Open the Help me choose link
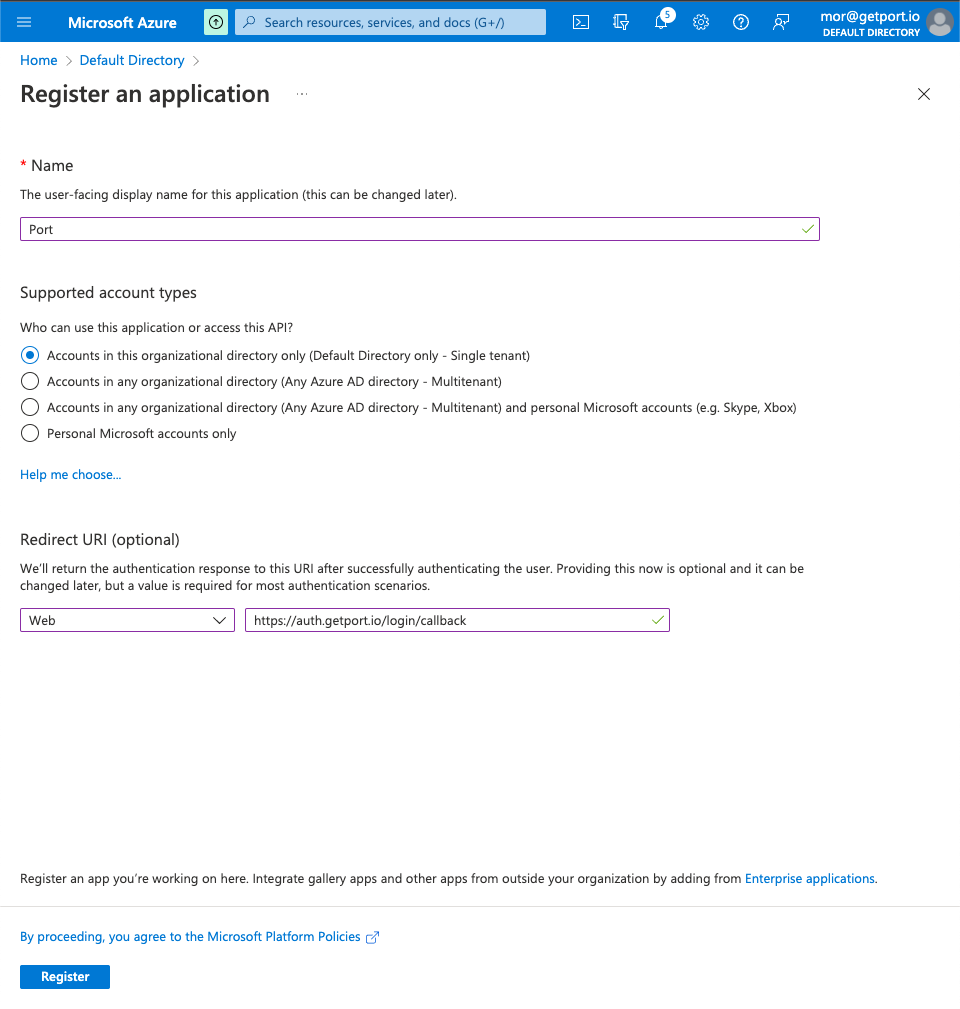 (x=70, y=474)
